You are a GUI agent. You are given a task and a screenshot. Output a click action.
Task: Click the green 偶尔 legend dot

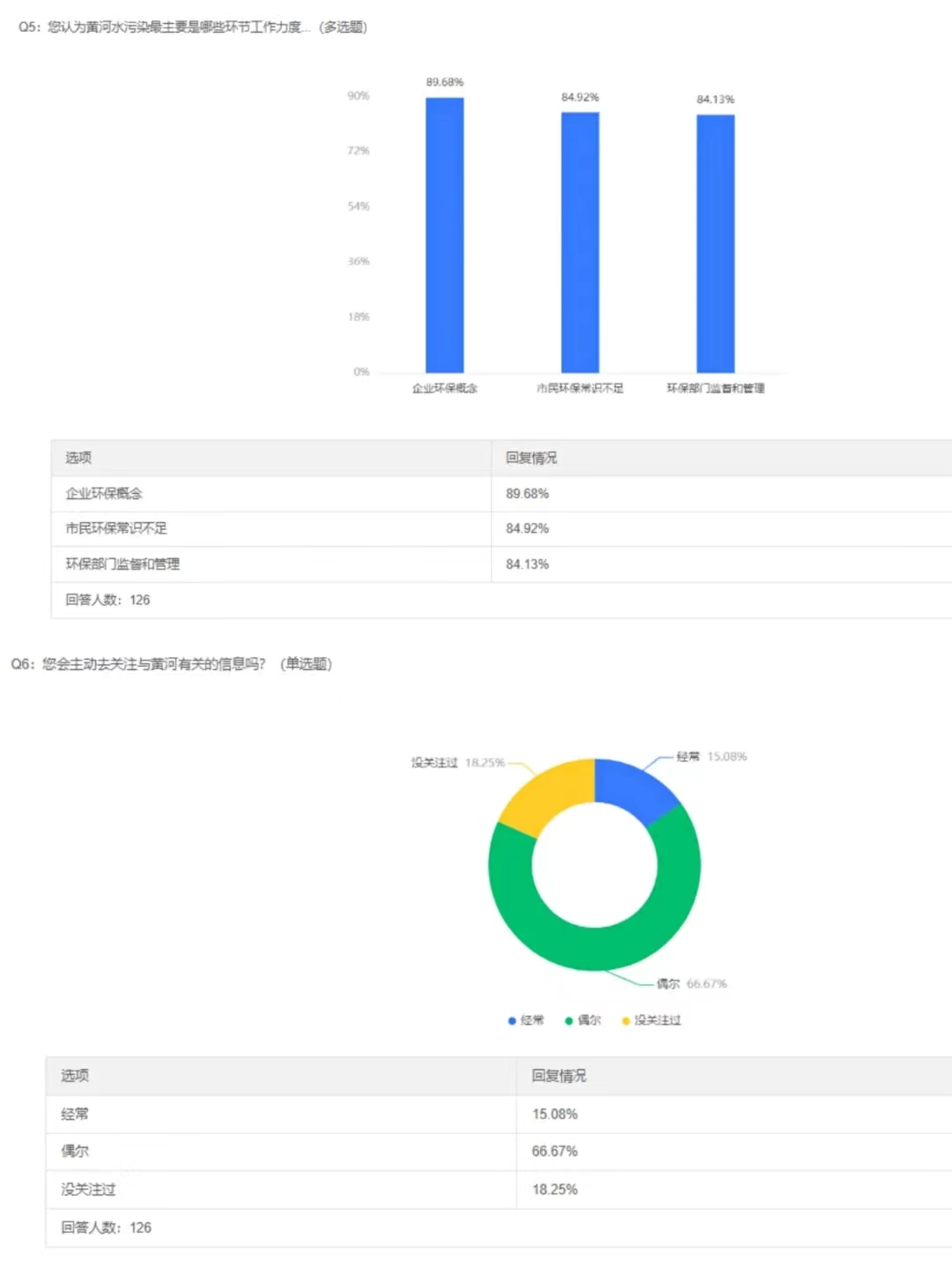[569, 1020]
